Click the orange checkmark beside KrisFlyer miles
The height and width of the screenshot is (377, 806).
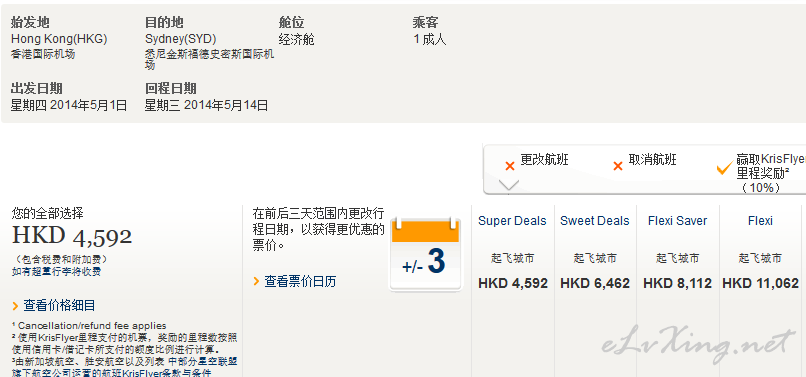coord(724,167)
